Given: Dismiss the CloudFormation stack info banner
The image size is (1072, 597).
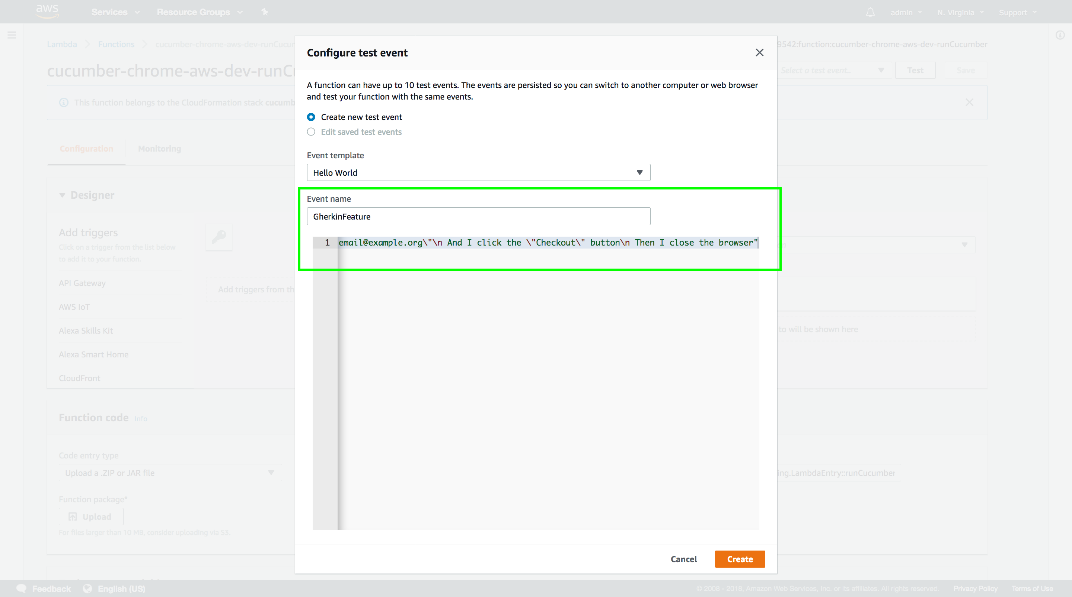Looking at the screenshot, I should click(x=968, y=102).
